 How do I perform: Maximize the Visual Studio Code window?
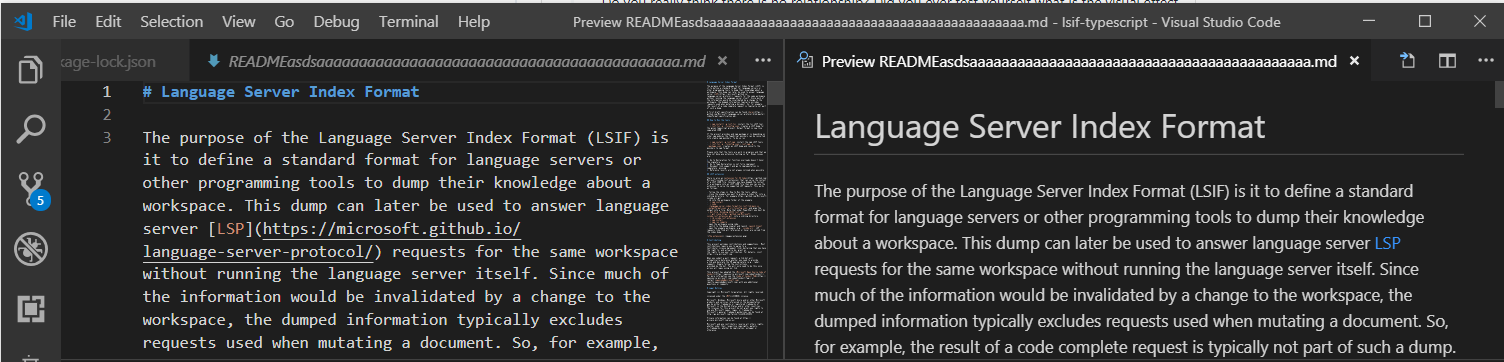1425,21
